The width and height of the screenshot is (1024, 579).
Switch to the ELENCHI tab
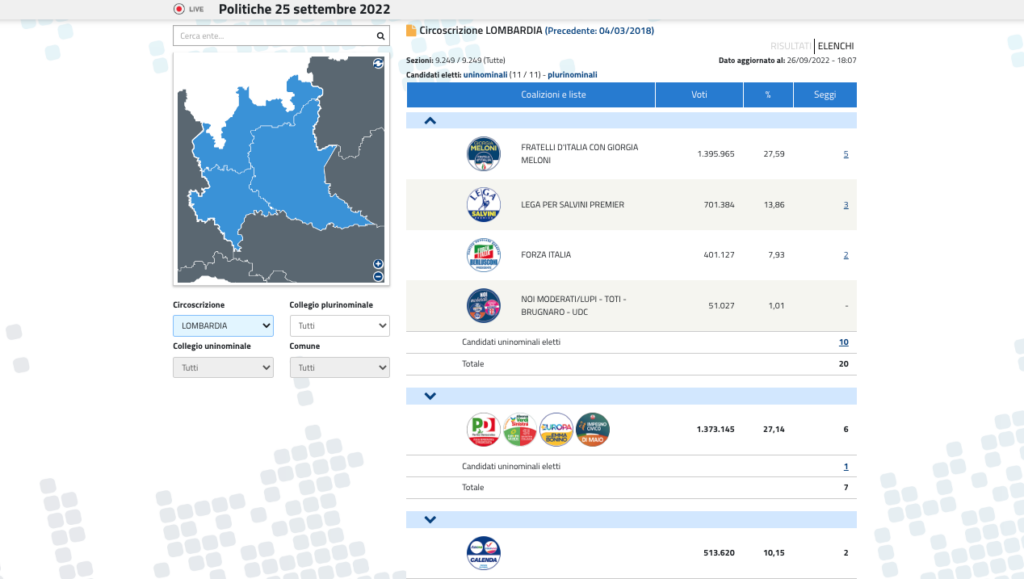835,46
